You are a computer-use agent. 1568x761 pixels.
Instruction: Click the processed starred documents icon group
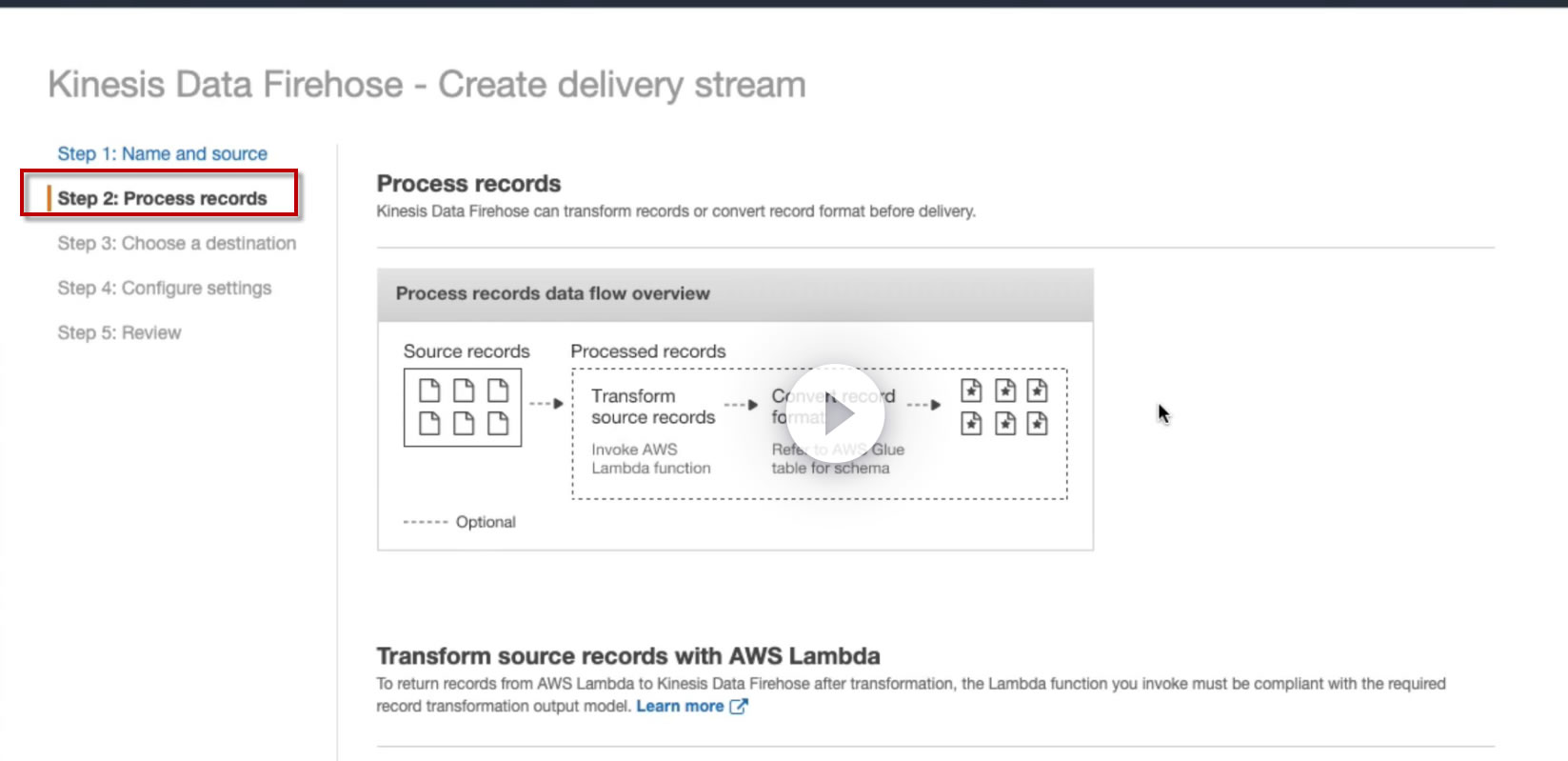click(1003, 407)
